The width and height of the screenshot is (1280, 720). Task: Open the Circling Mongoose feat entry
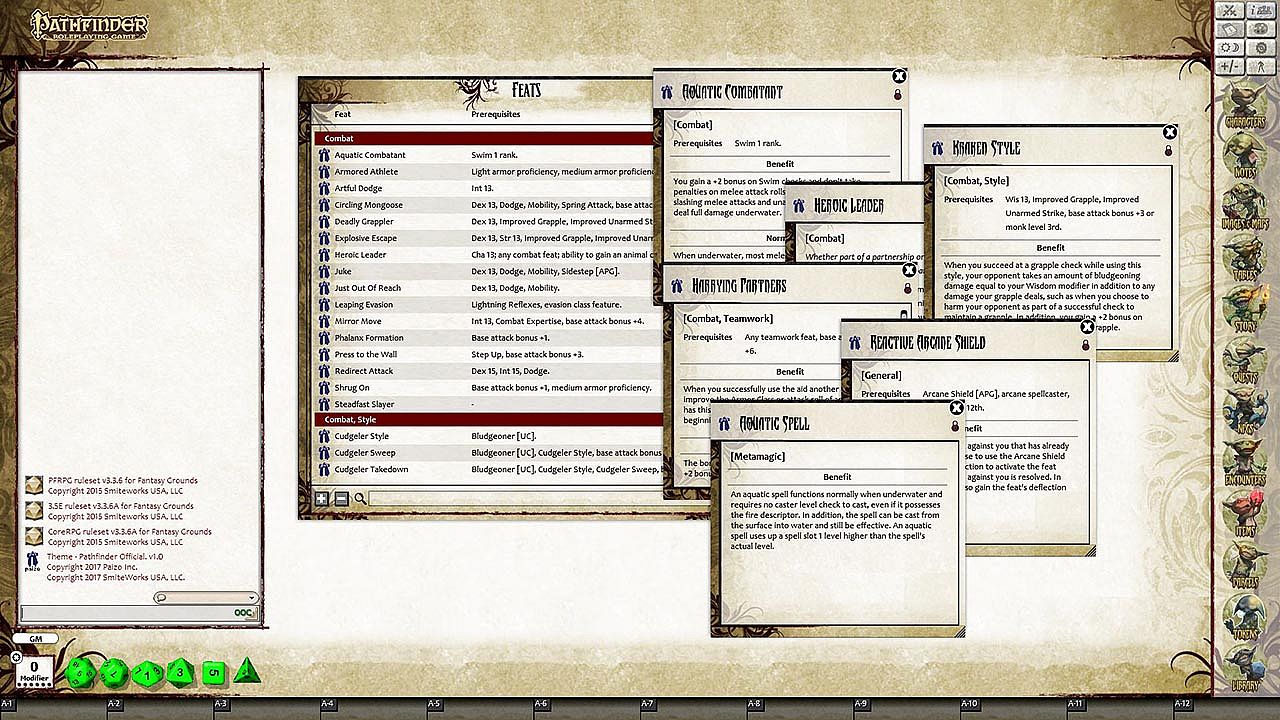tap(369, 205)
